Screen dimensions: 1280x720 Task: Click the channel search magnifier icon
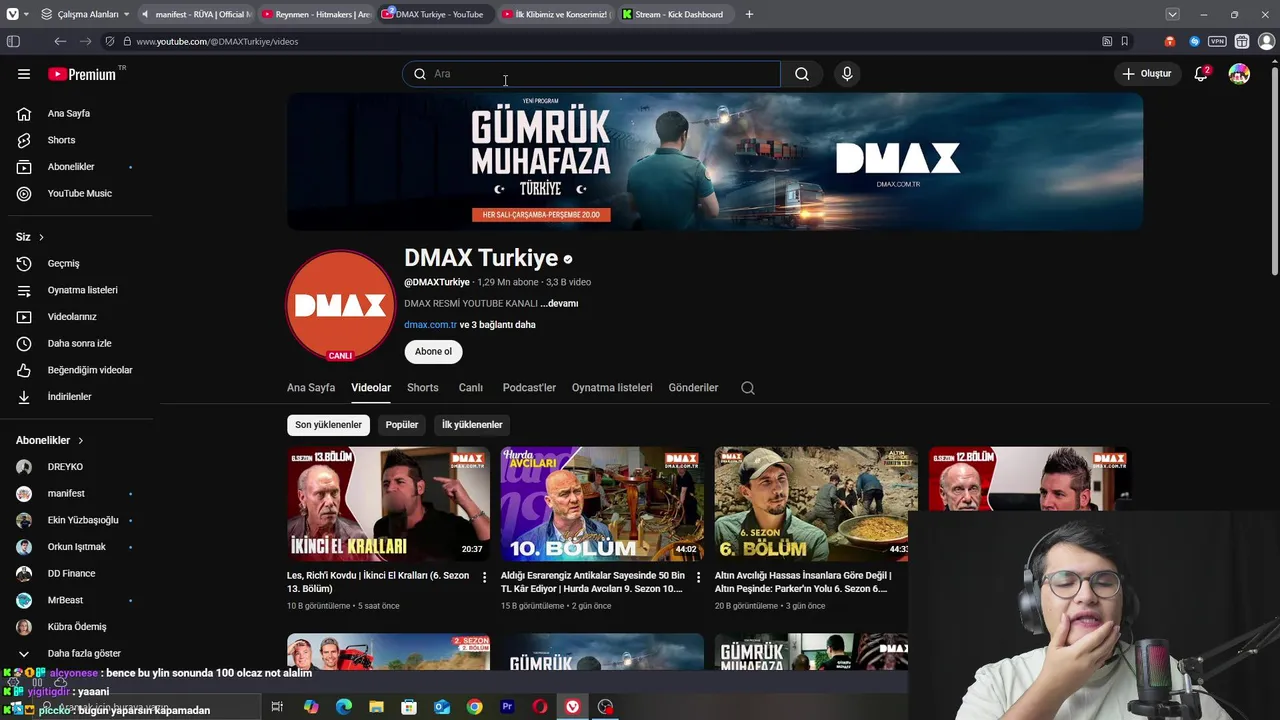[x=748, y=388]
